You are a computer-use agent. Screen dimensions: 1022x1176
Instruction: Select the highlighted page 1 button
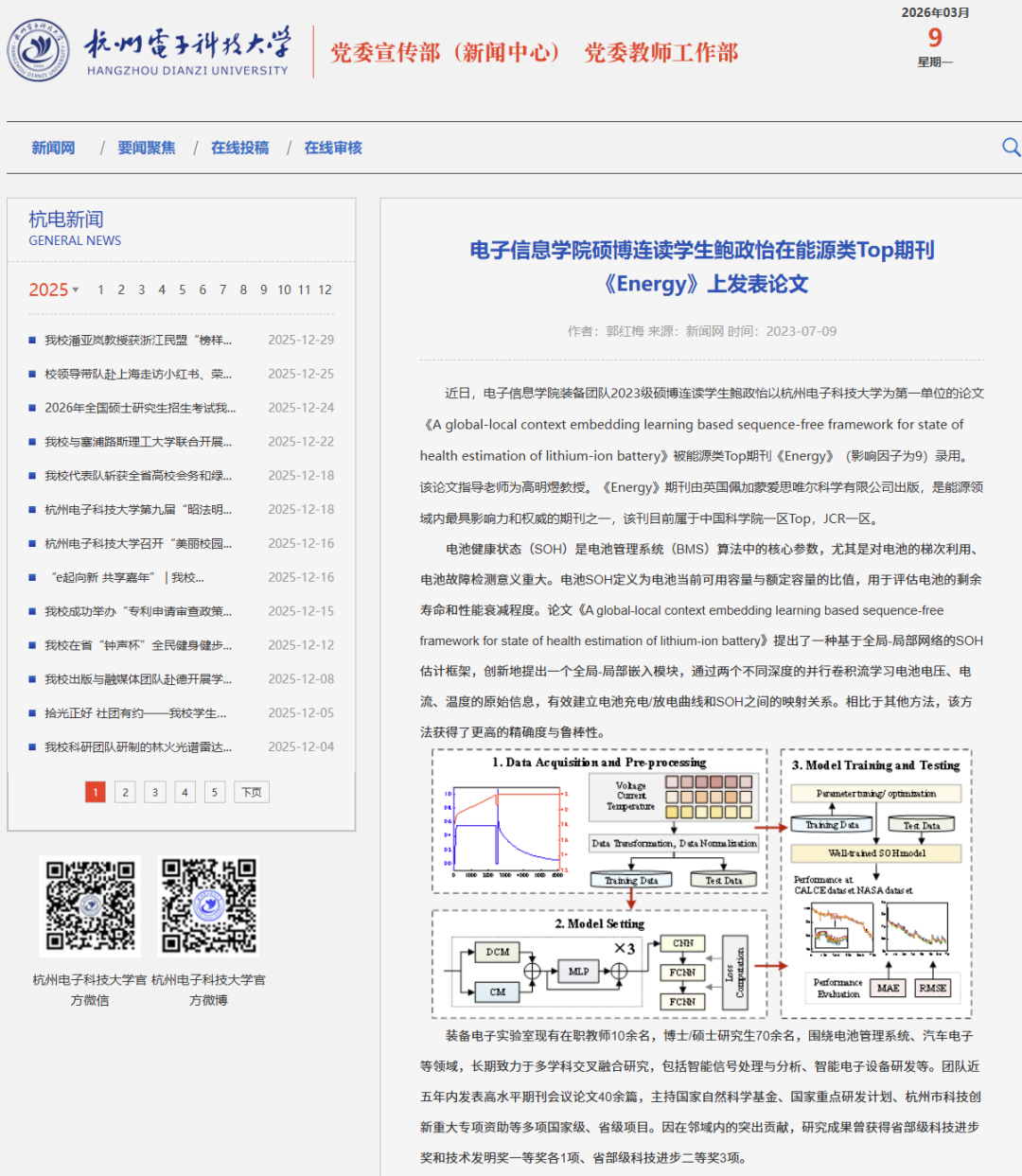[x=95, y=792]
